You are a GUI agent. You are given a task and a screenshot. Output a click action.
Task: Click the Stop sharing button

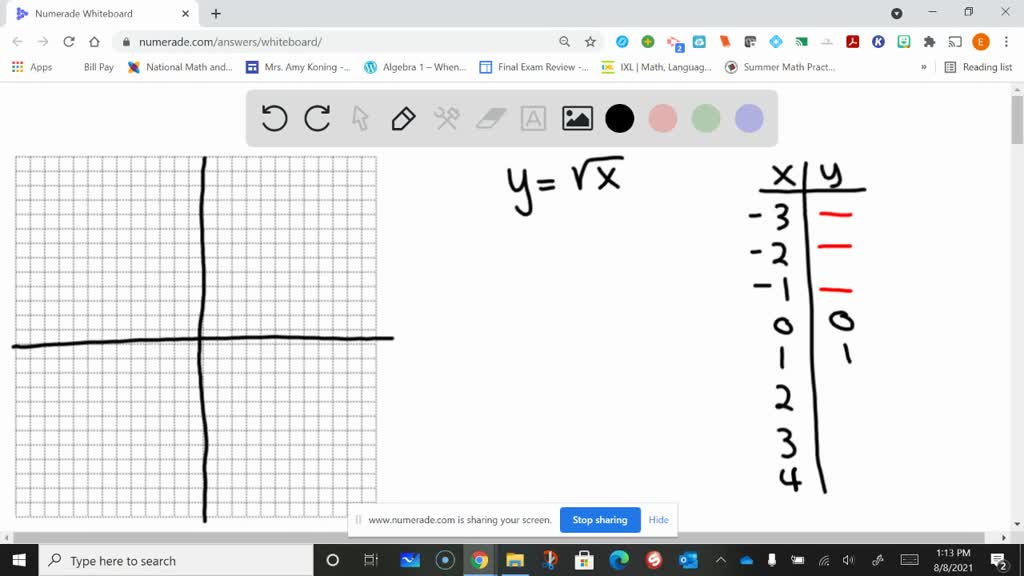[x=600, y=520]
